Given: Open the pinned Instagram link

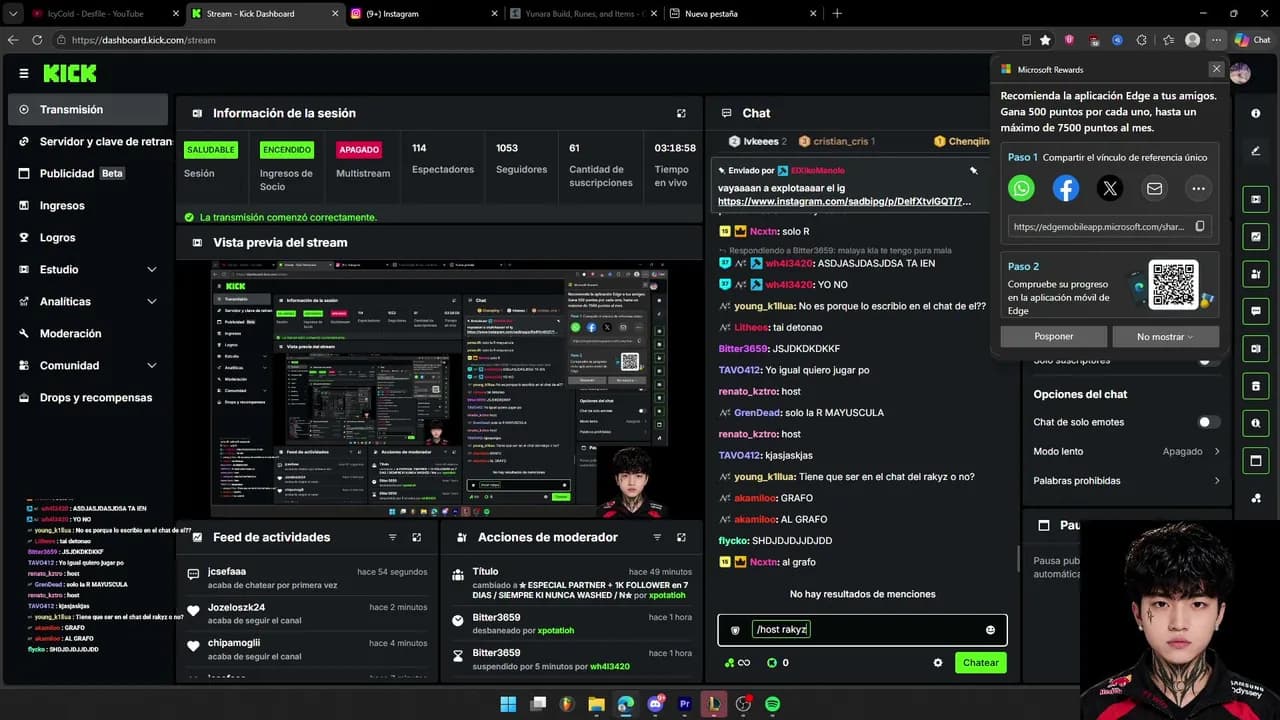Looking at the screenshot, I should [x=844, y=201].
